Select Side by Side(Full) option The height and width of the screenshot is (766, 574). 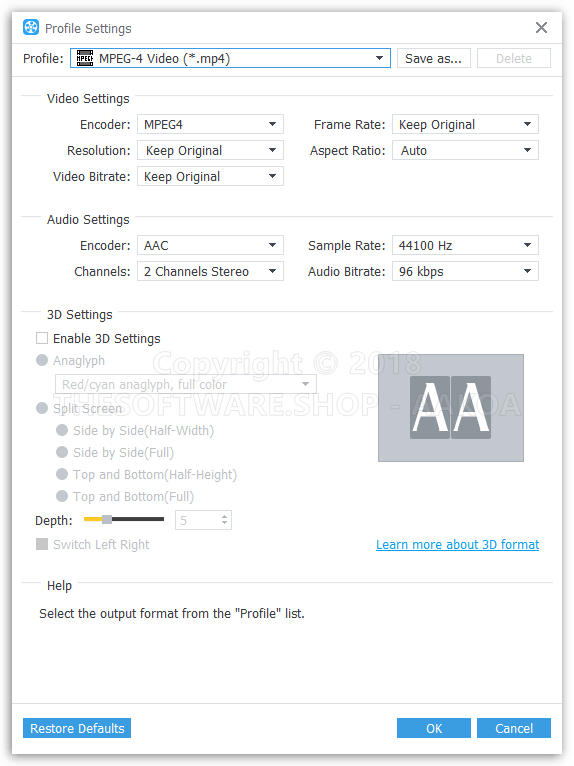(x=62, y=452)
